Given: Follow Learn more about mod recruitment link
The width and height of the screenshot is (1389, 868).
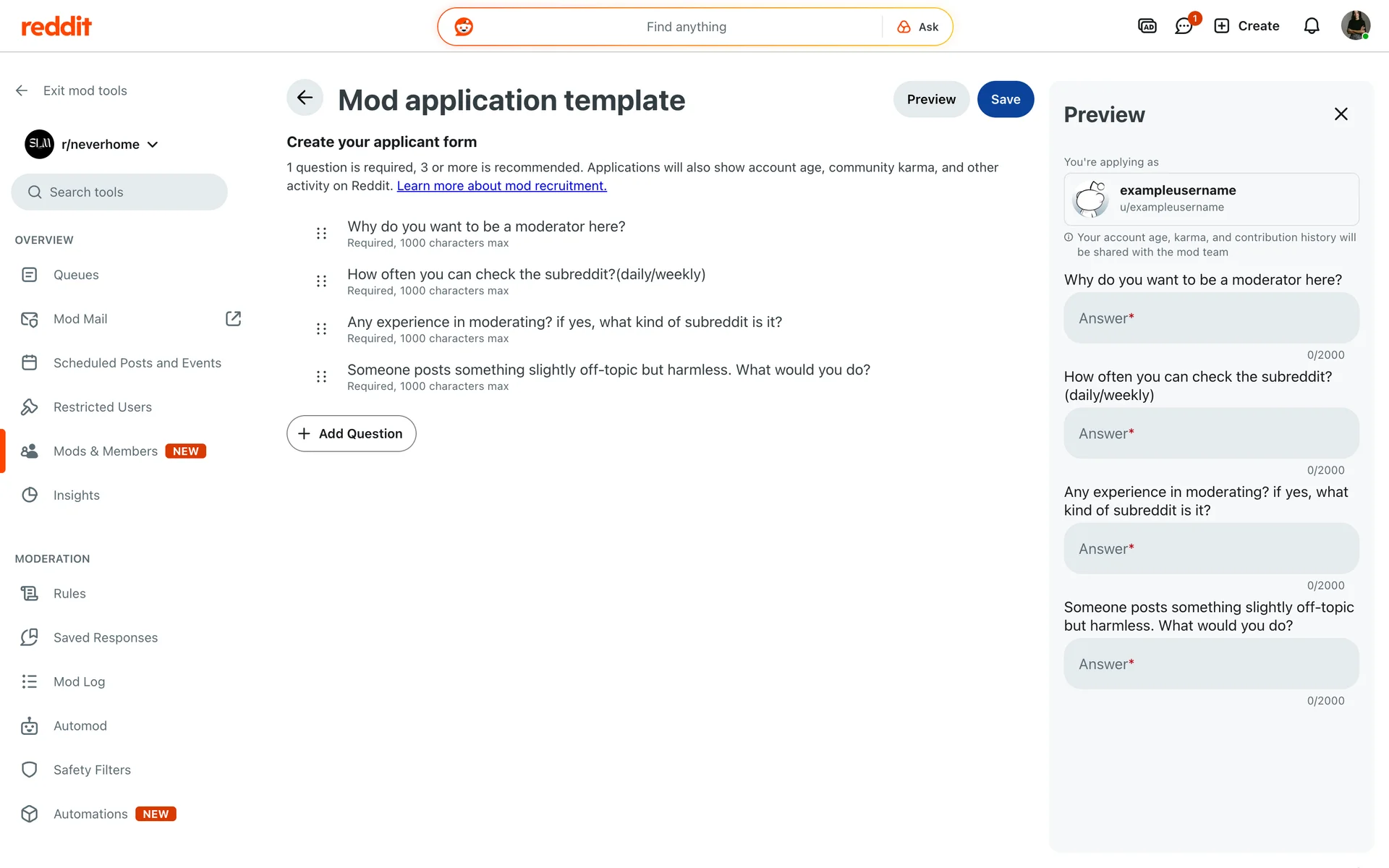Looking at the screenshot, I should (x=501, y=186).
